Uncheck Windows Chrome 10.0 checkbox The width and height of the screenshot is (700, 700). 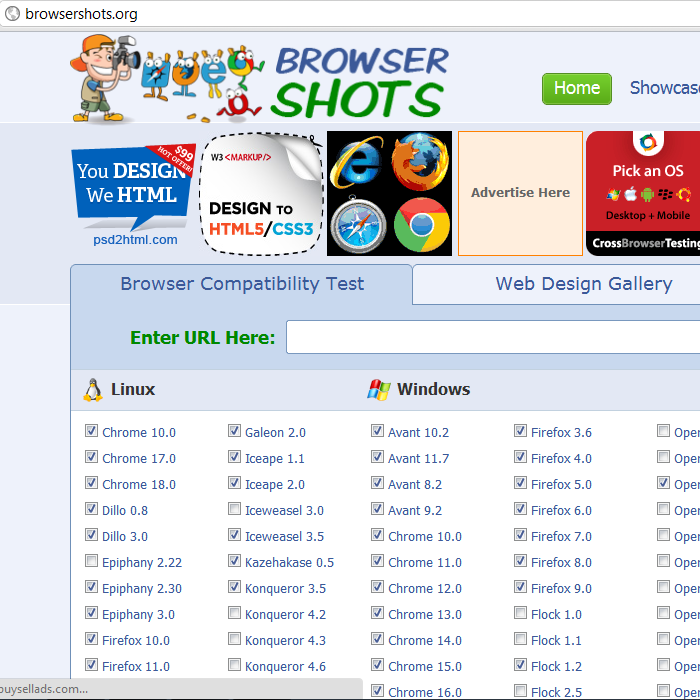(x=377, y=534)
